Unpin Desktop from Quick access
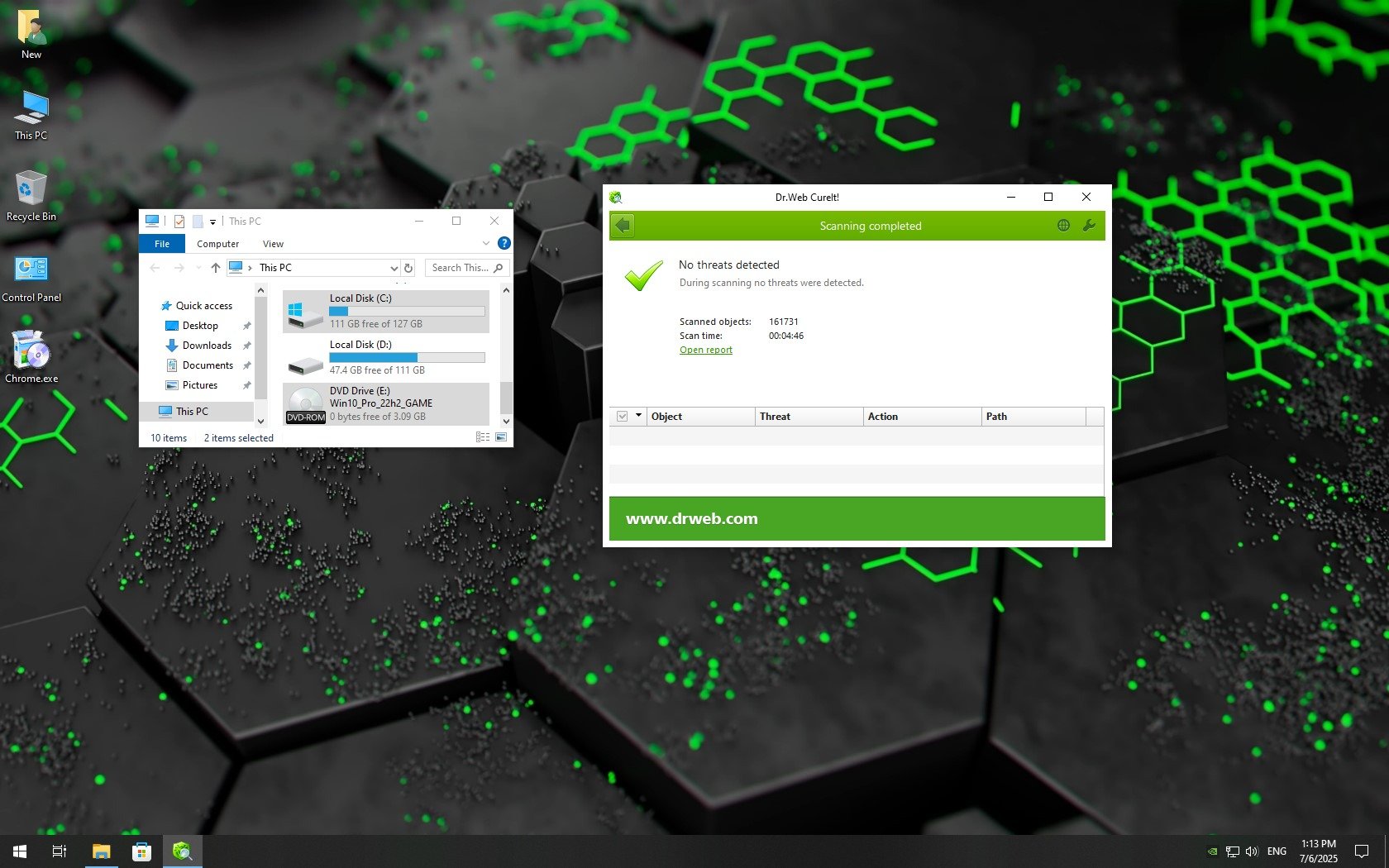The width and height of the screenshot is (1389, 868). tap(246, 326)
